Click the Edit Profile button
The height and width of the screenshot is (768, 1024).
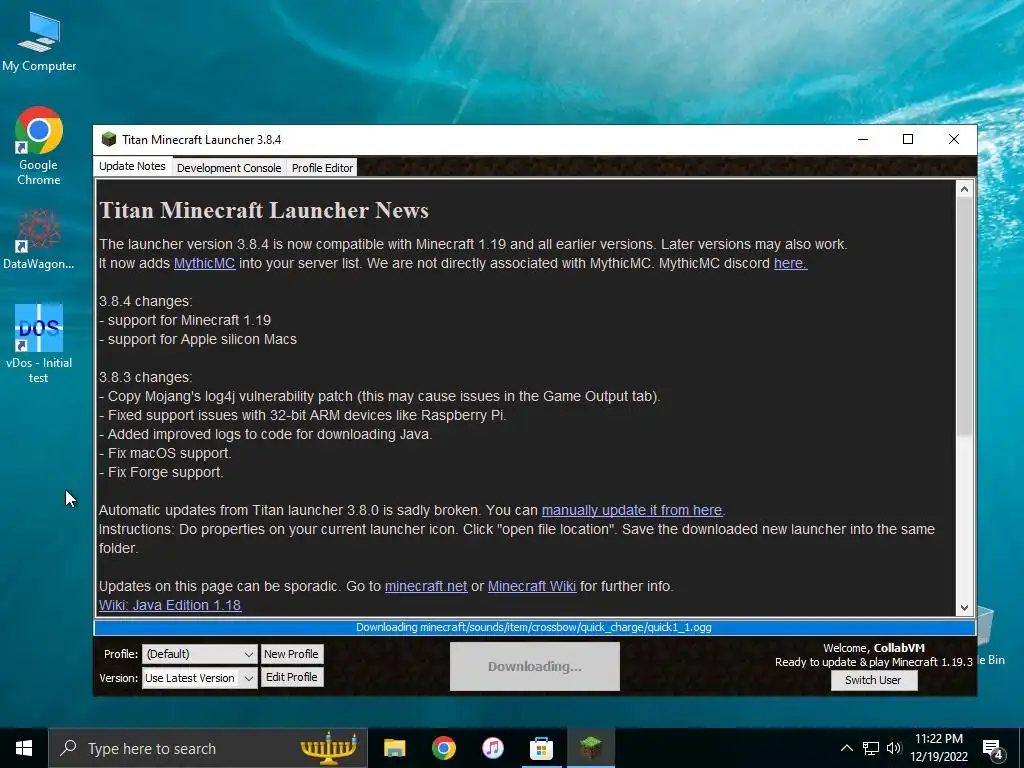pyautogui.click(x=291, y=677)
